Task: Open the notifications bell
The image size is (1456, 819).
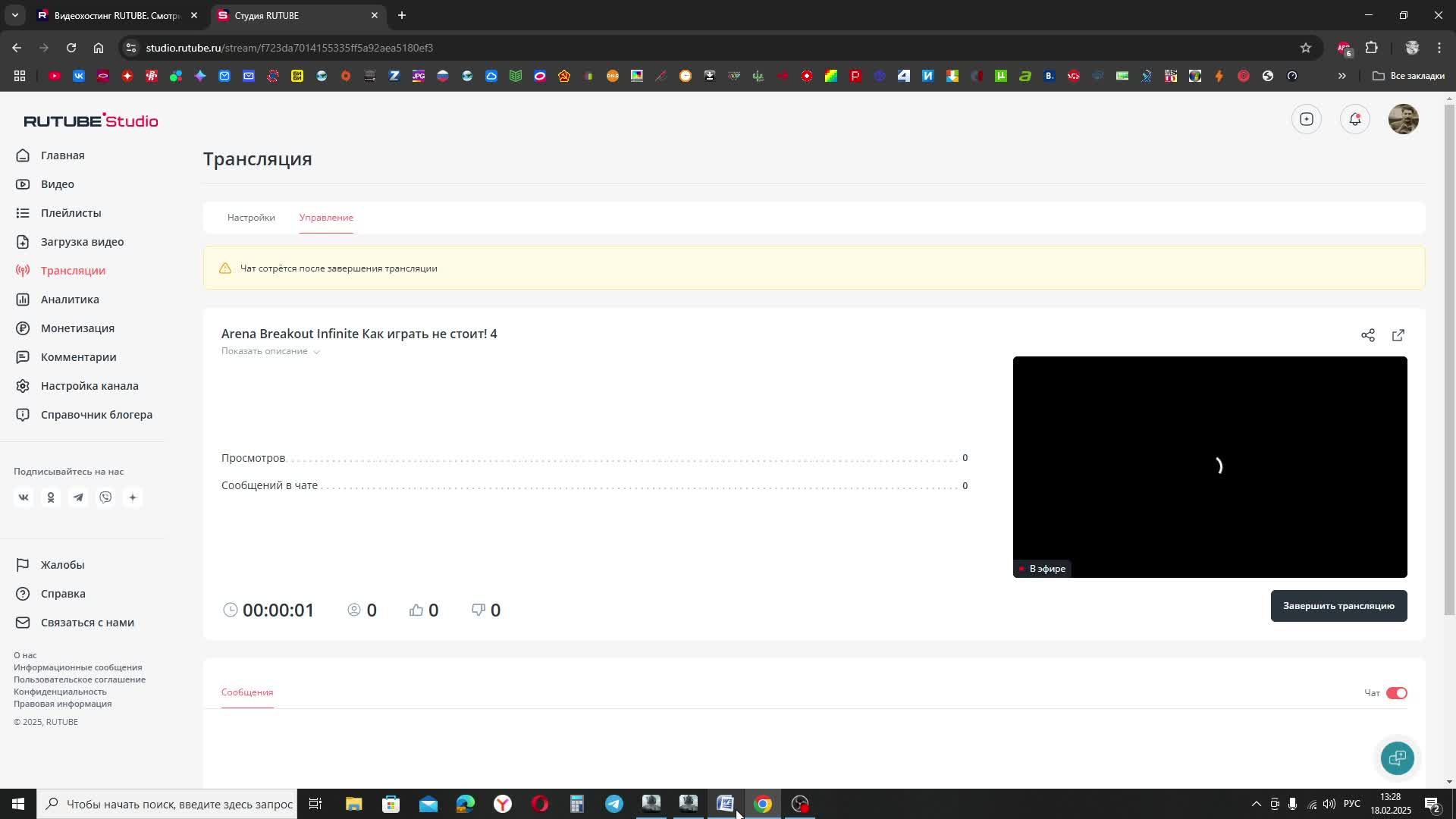Action: click(x=1354, y=119)
